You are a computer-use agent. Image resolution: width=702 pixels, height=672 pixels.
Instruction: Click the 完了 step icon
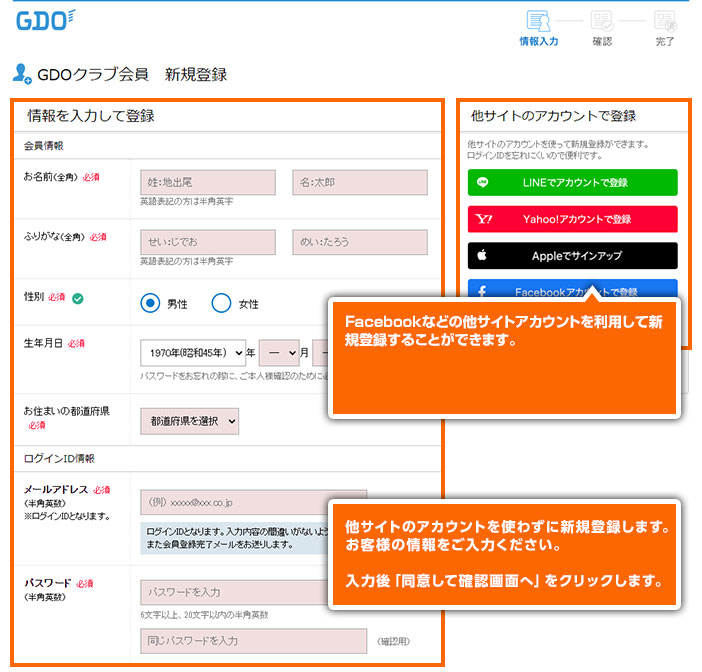click(x=665, y=21)
